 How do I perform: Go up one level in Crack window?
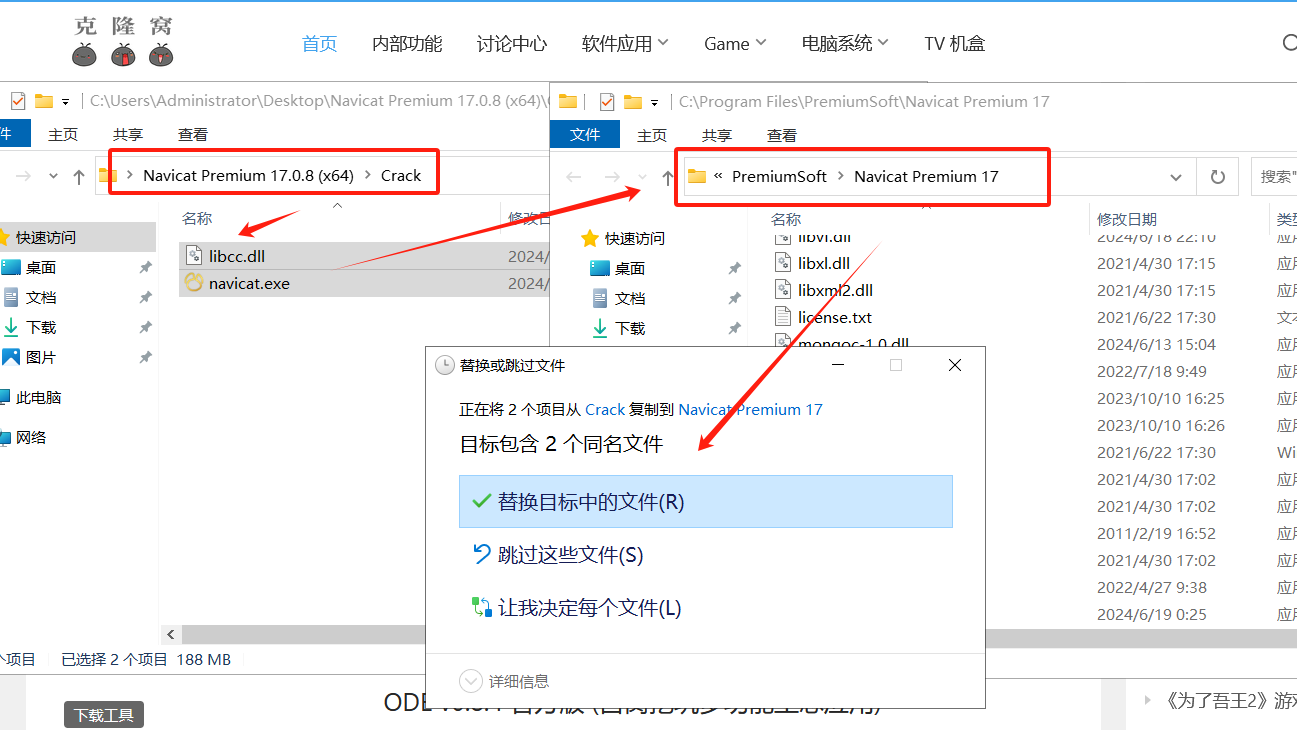pos(78,176)
